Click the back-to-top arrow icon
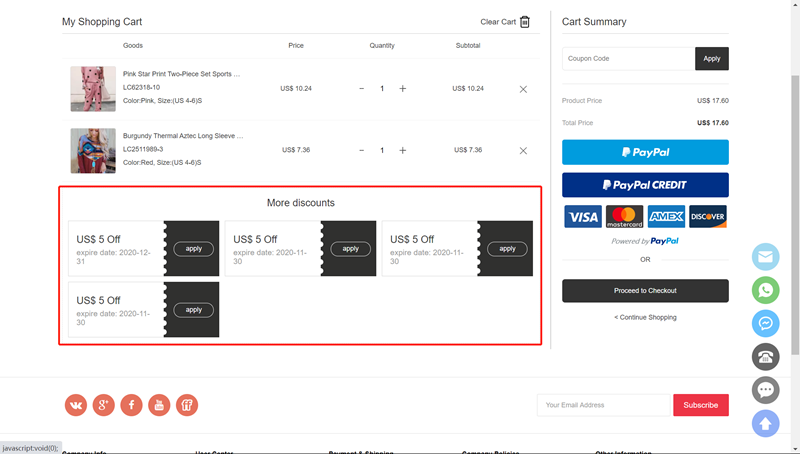Viewport: 800px width, 454px height. (x=765, y=423)
